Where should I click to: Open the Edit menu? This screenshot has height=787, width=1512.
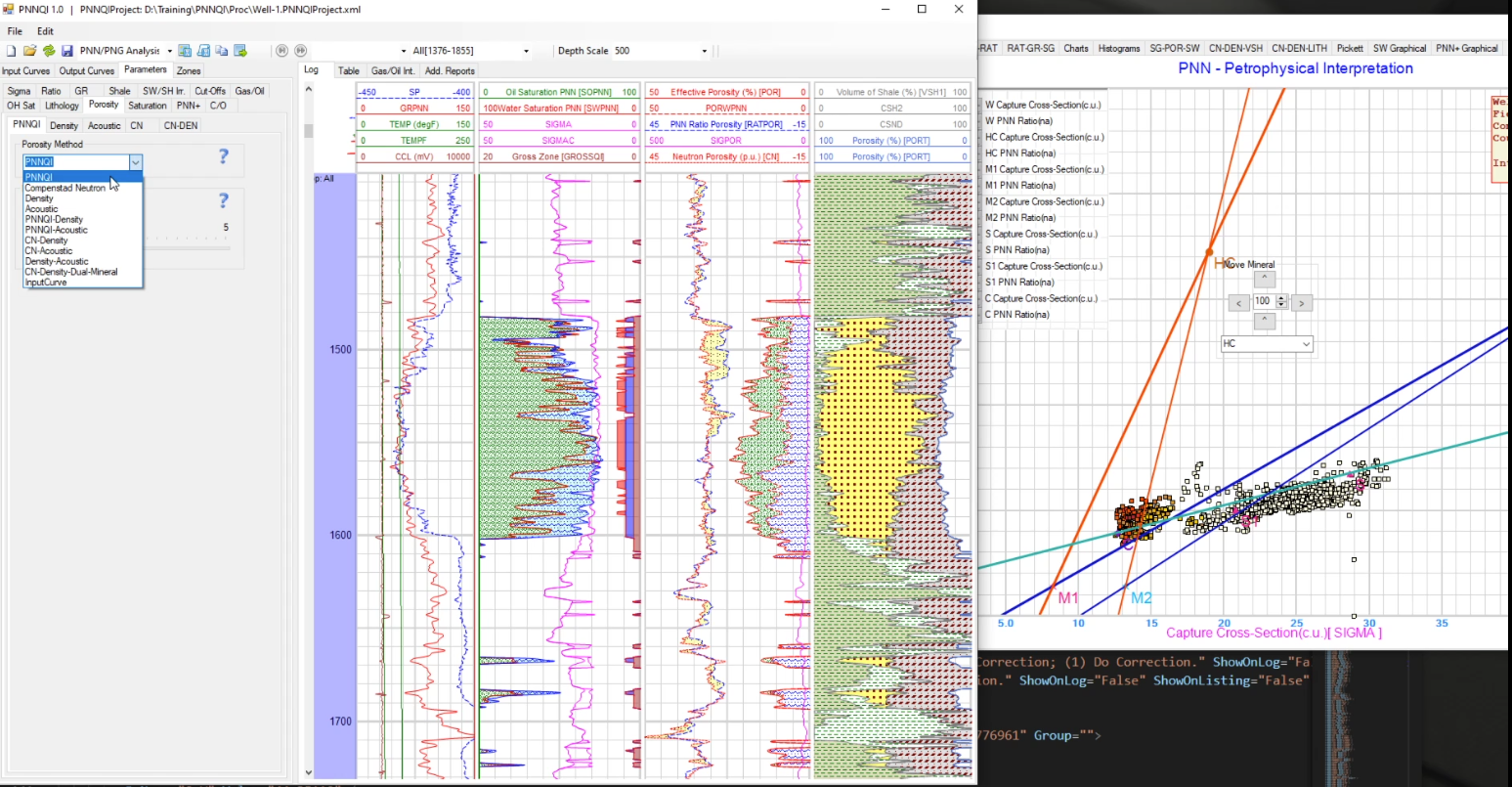[x=45, y=31]
